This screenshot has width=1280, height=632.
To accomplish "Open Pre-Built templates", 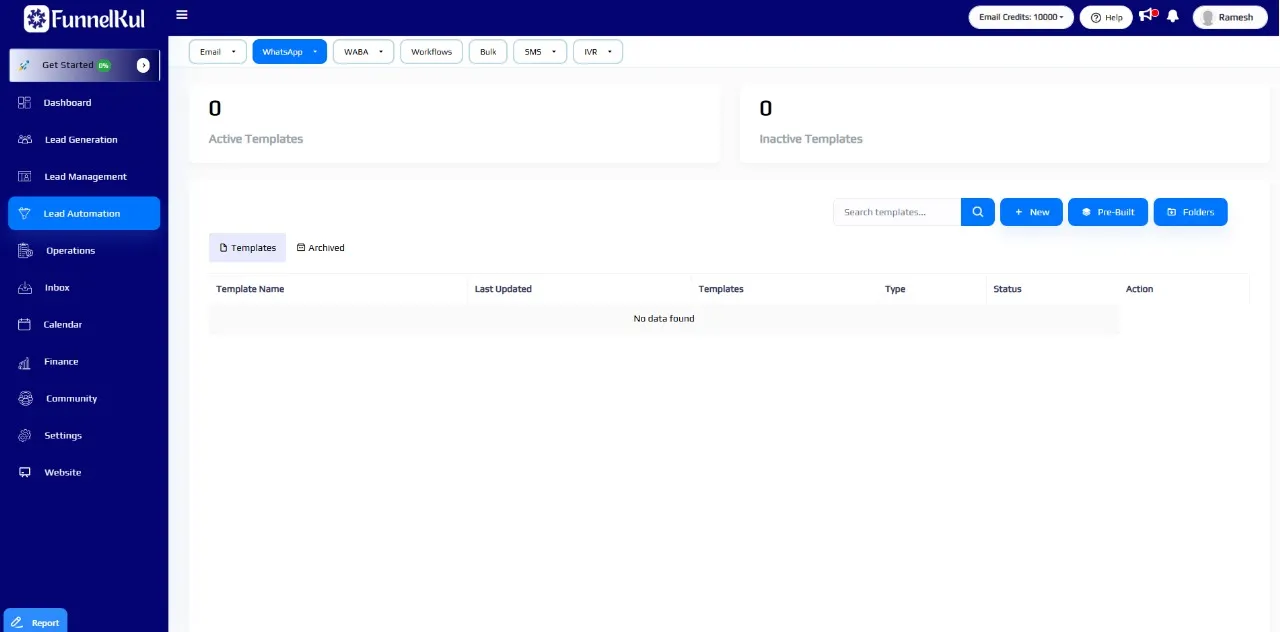I will coord(1107,212).
